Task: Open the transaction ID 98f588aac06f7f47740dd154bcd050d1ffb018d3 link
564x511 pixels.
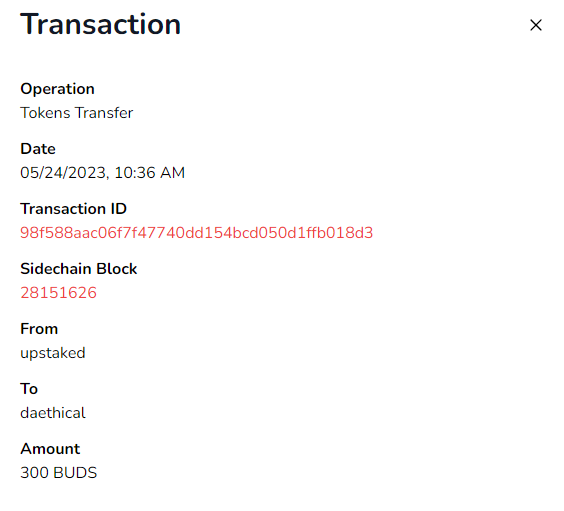Action: pos(196,233)
